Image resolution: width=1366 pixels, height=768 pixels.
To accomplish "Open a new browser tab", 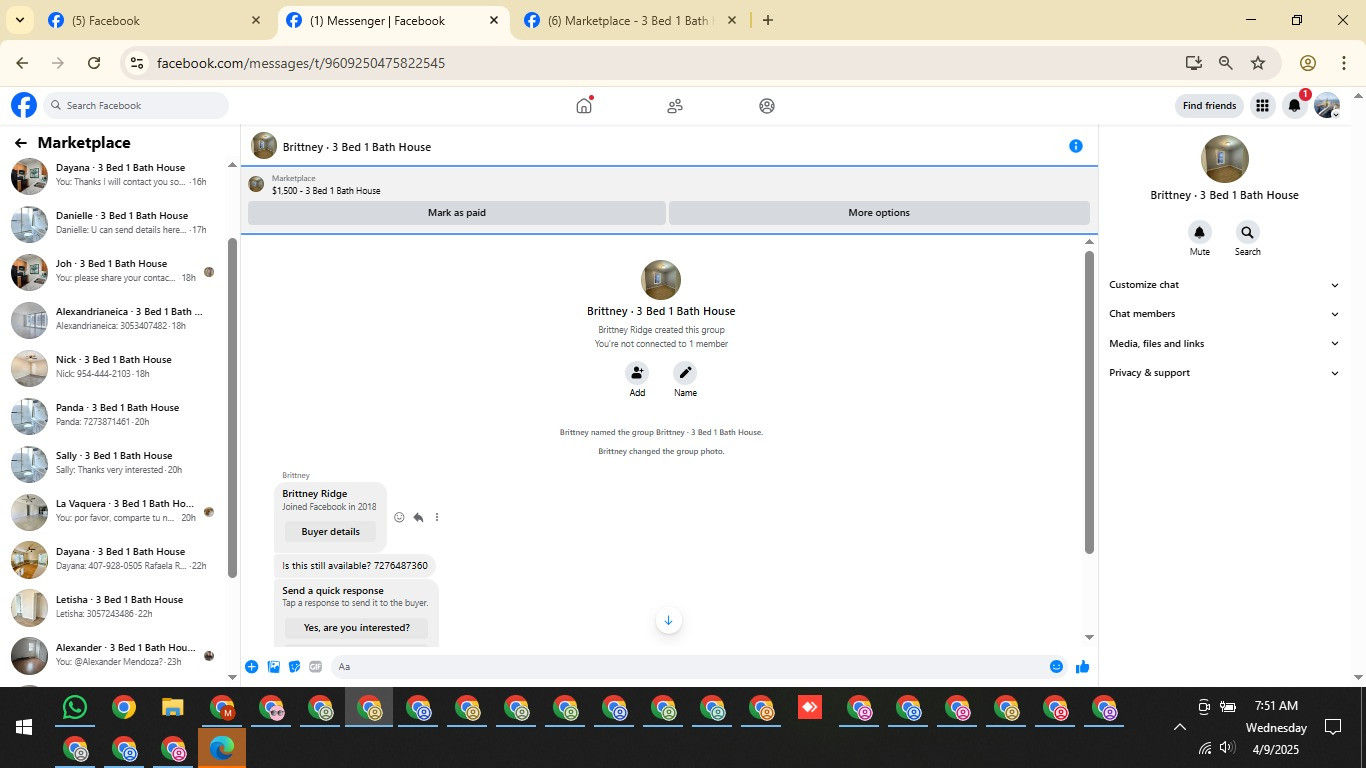I will (768, 20).
